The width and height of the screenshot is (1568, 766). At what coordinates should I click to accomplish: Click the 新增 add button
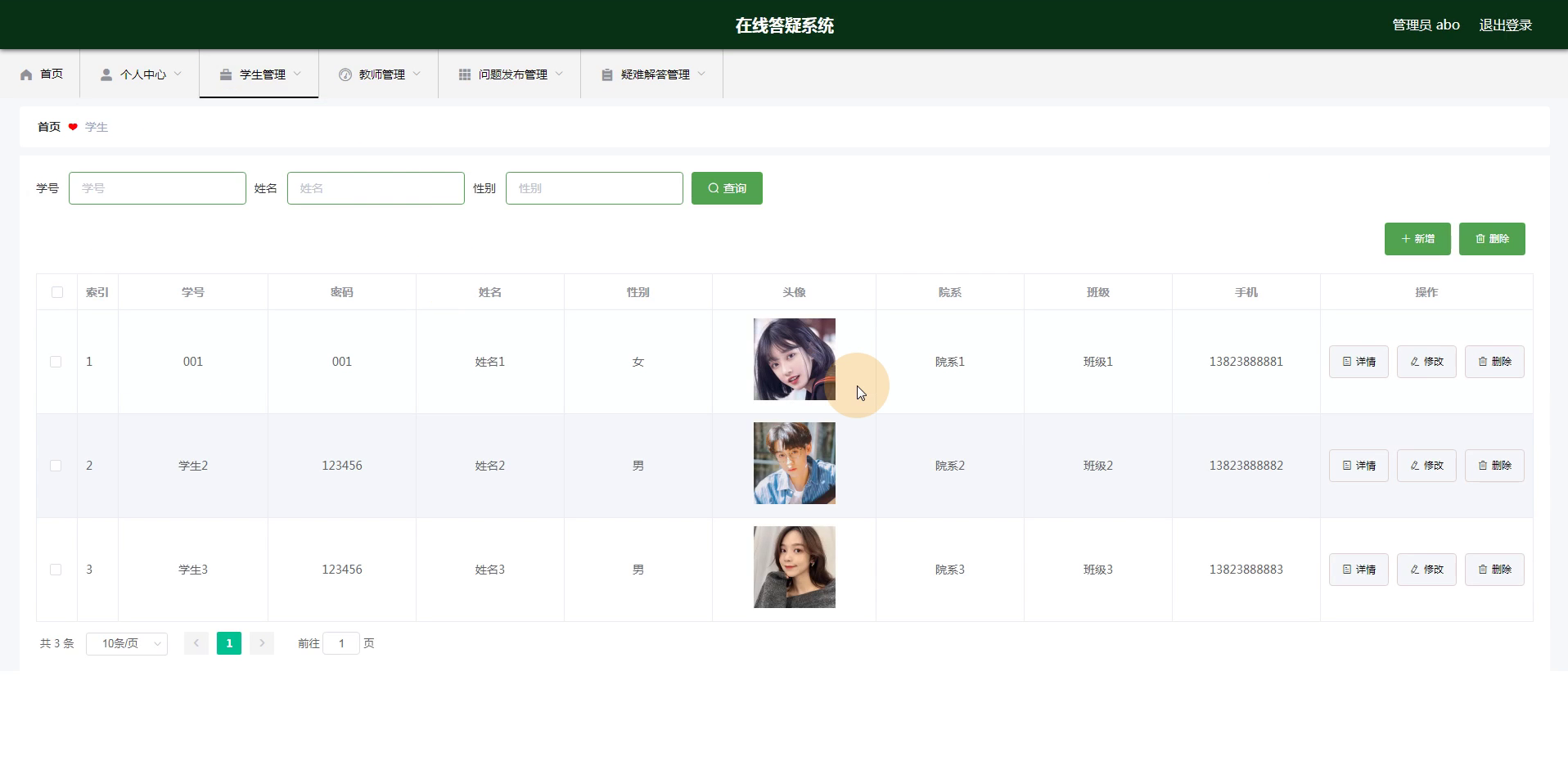1417,239
